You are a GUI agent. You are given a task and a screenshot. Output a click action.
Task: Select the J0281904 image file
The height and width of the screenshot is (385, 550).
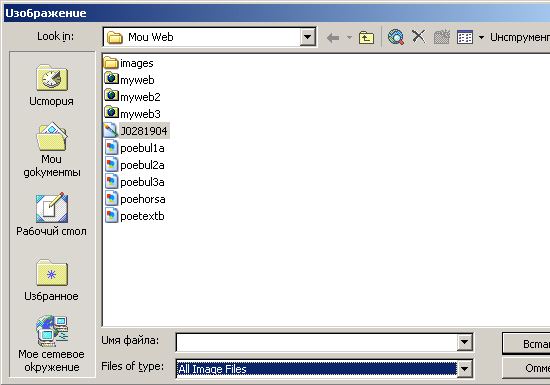(136, 131)
